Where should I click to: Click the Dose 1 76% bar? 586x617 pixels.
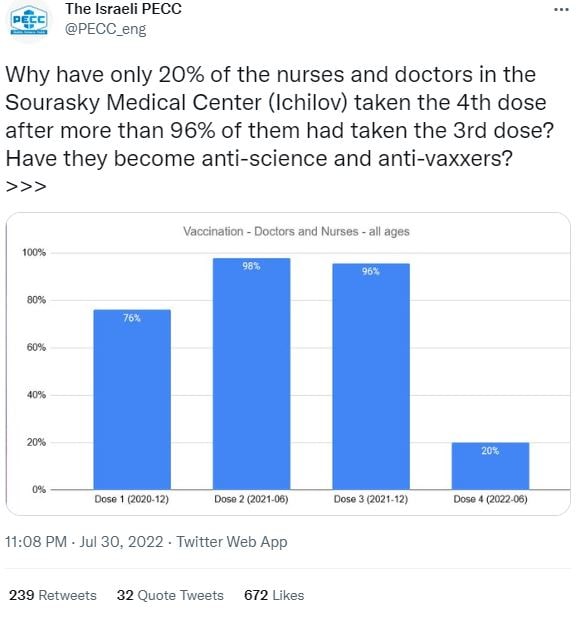132,399
